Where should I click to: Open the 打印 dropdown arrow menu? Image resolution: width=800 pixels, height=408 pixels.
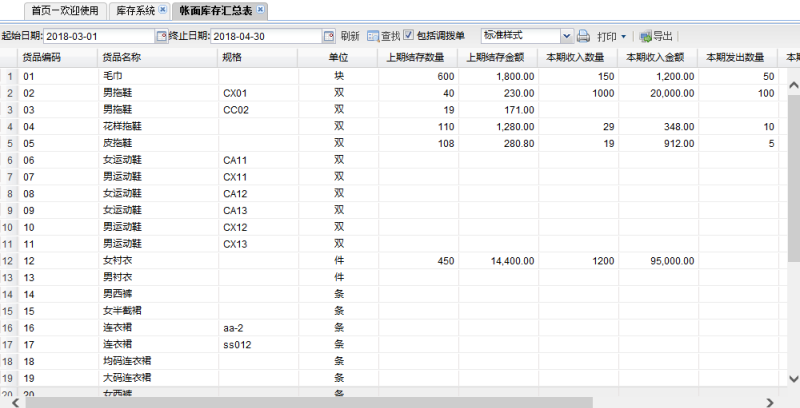[x=623, y=36]
